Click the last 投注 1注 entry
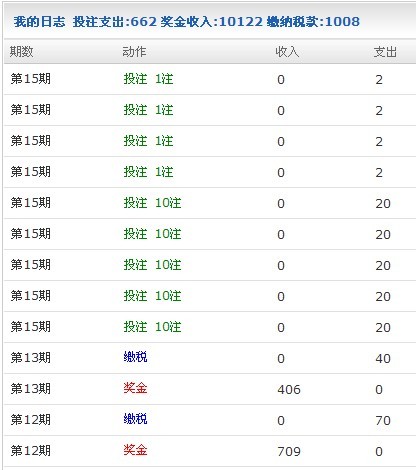Viewport: 416px width, 470px height. tap(148, 172)
